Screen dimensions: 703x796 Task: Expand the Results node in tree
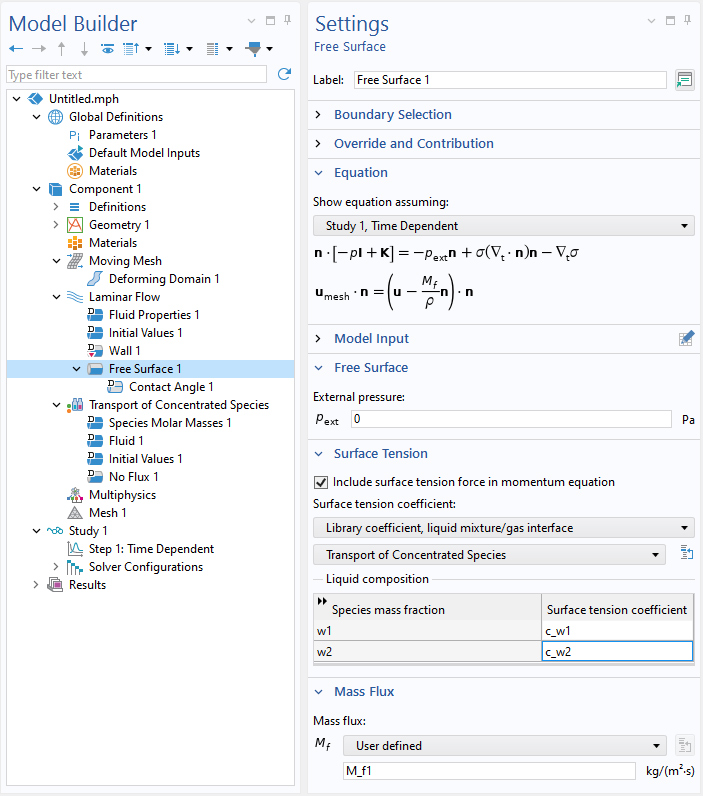(x=37, y=585)
